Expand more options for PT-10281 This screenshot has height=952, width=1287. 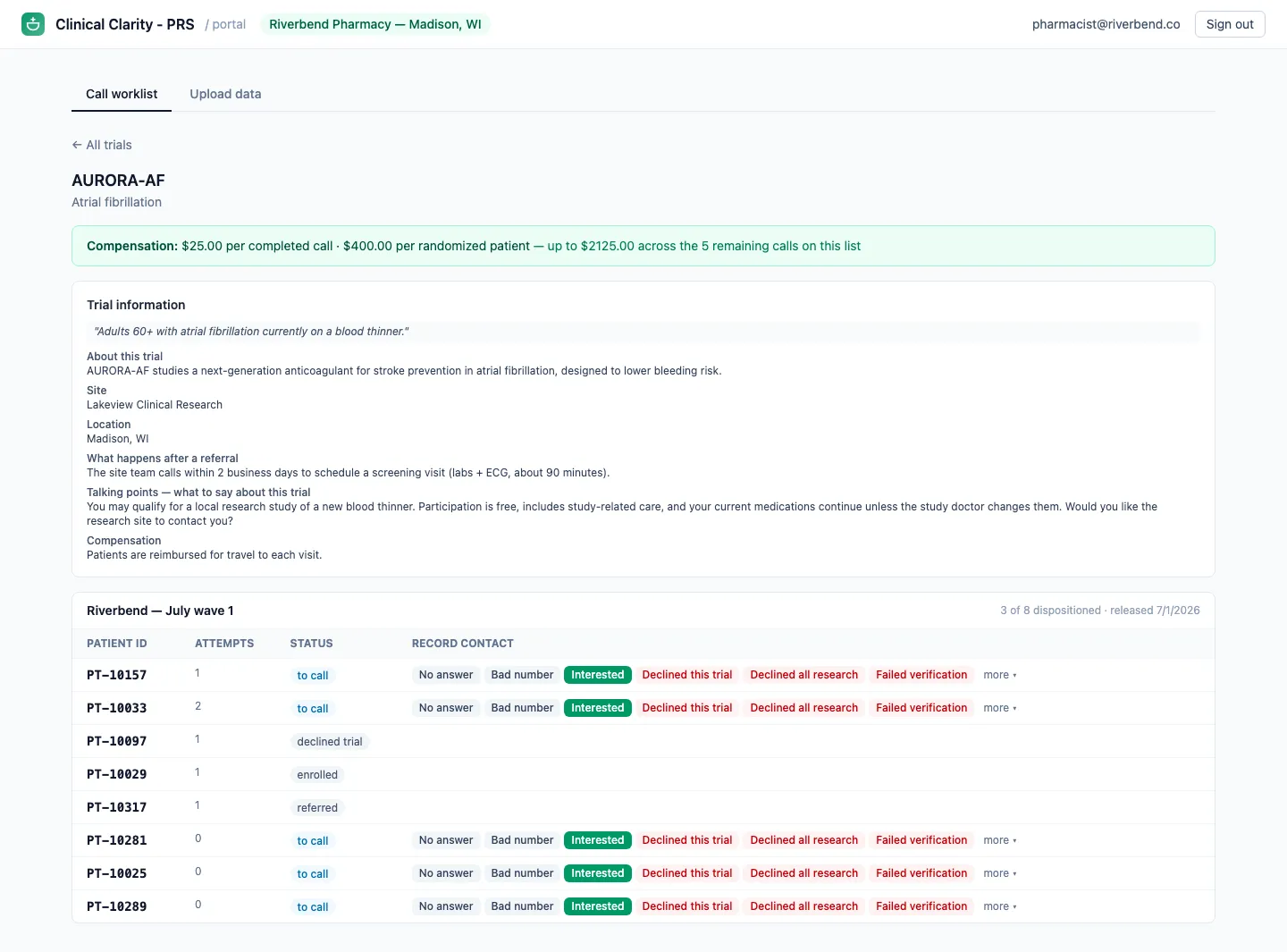pyautogui.click(x=1000, y=840)
